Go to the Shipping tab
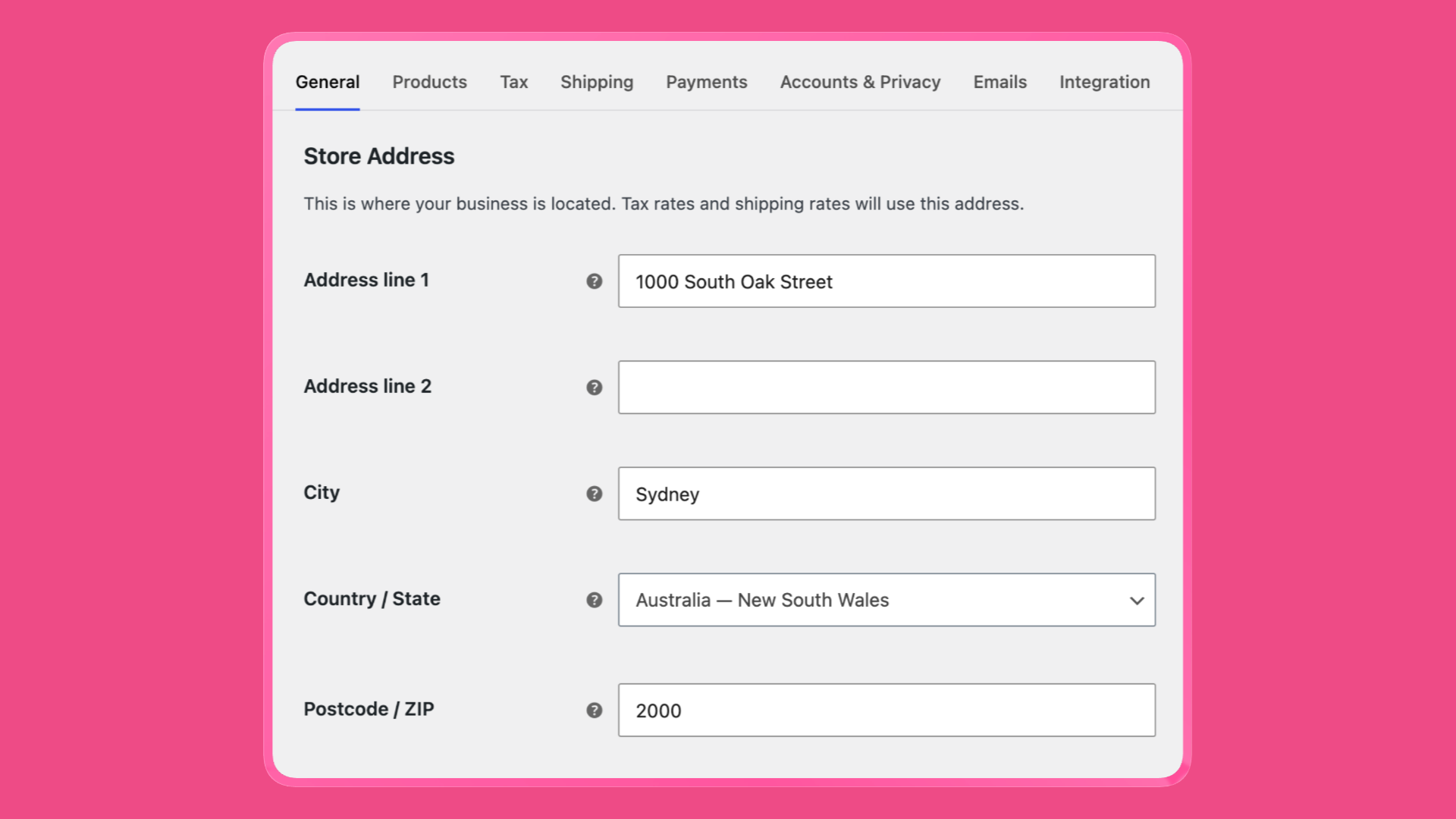 [x=597, y=82]
